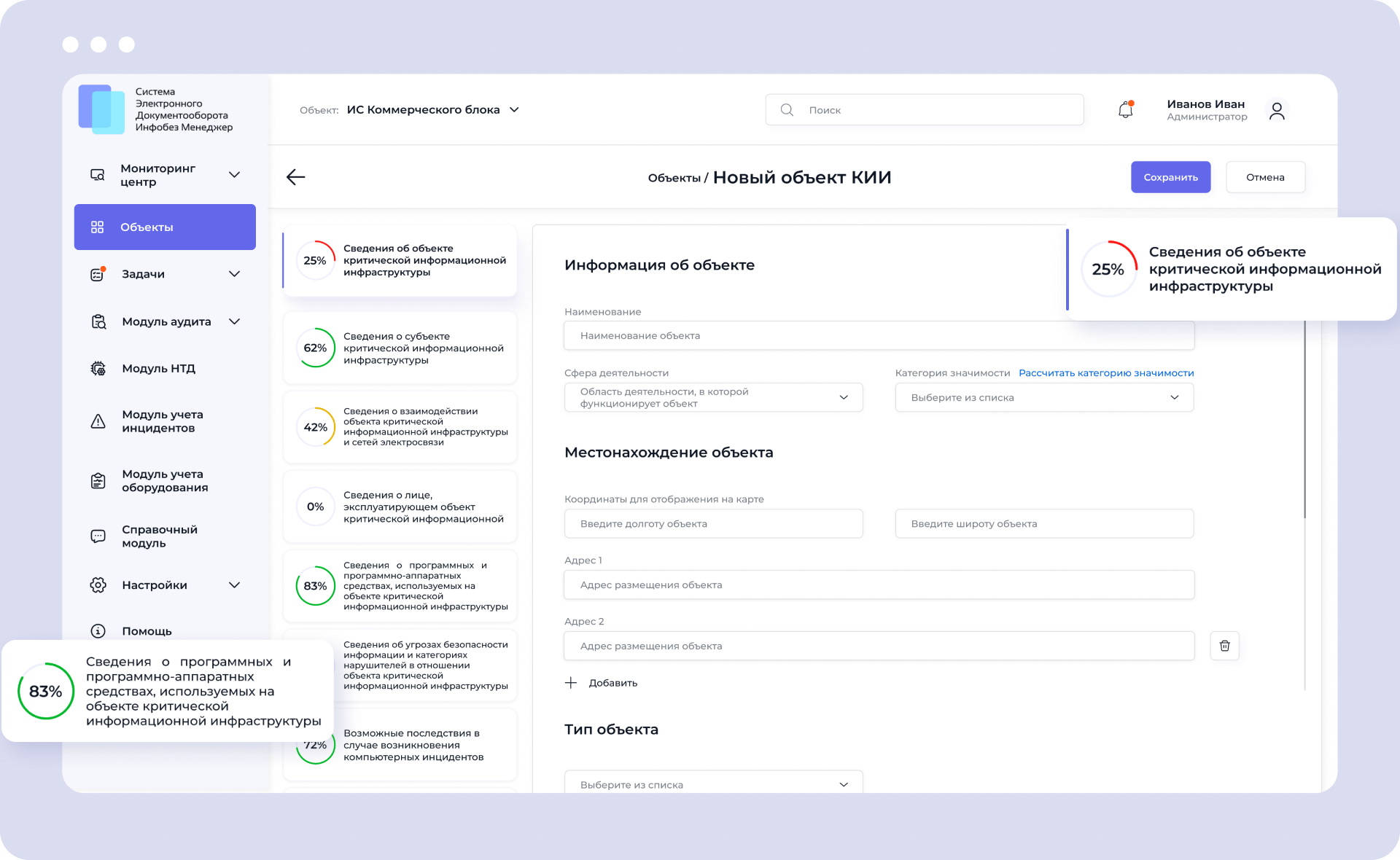
Task: Open the Модуль НТД gear icon
Action: pyautogui.click(x=98, y=368)
